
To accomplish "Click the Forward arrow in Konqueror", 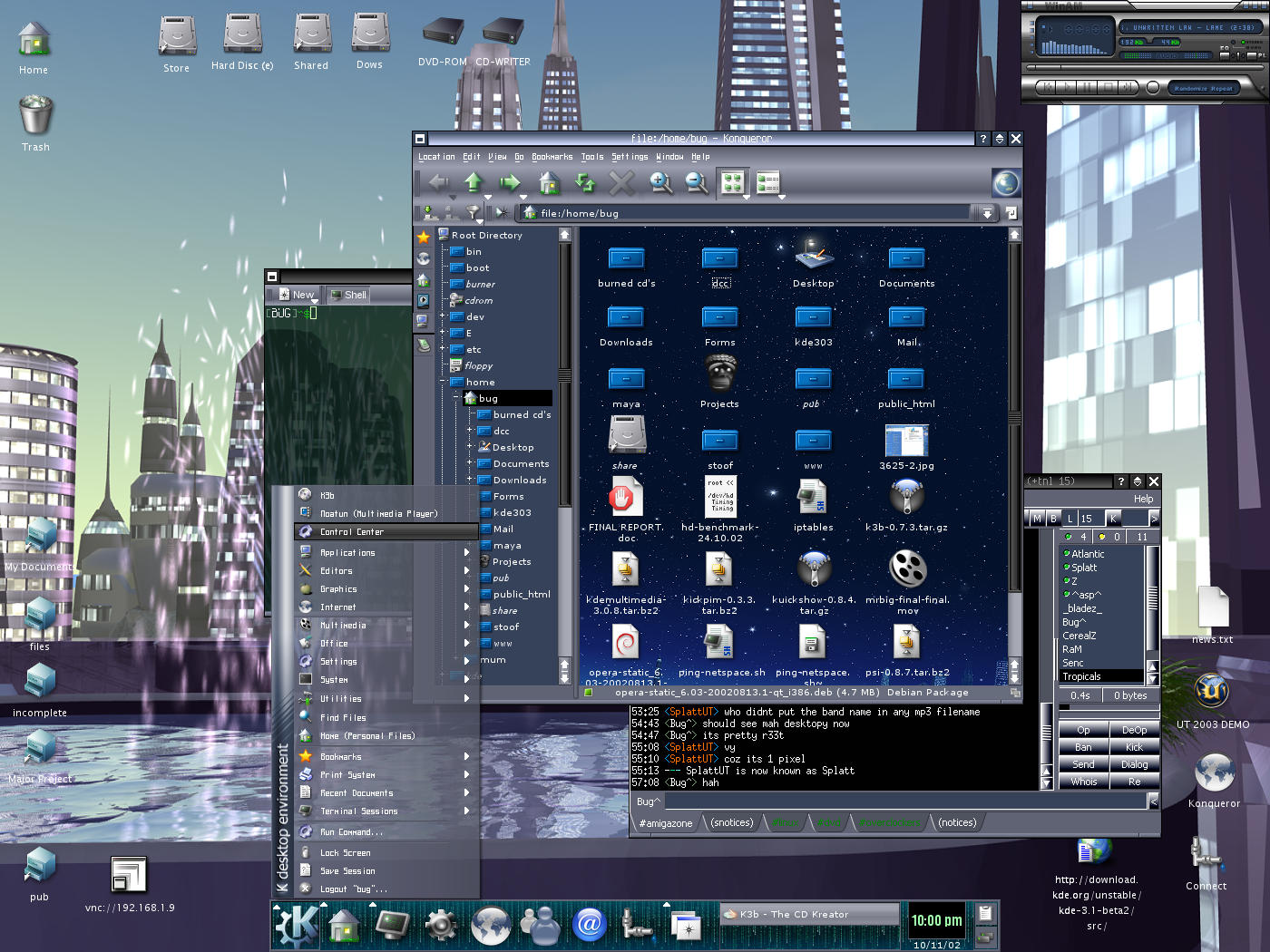I will tap(510, 182).
